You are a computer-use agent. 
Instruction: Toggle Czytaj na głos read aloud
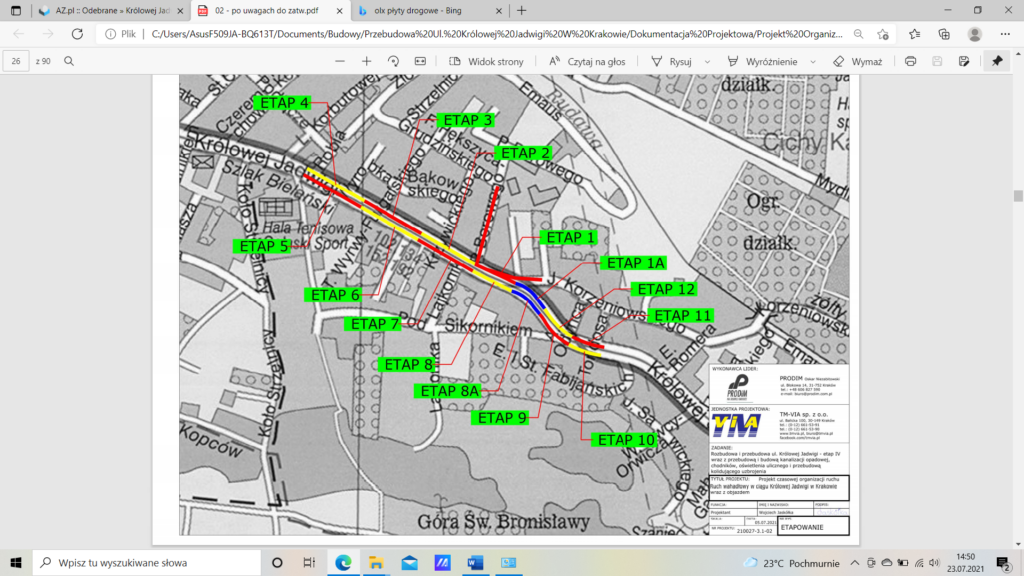[587, 61]
